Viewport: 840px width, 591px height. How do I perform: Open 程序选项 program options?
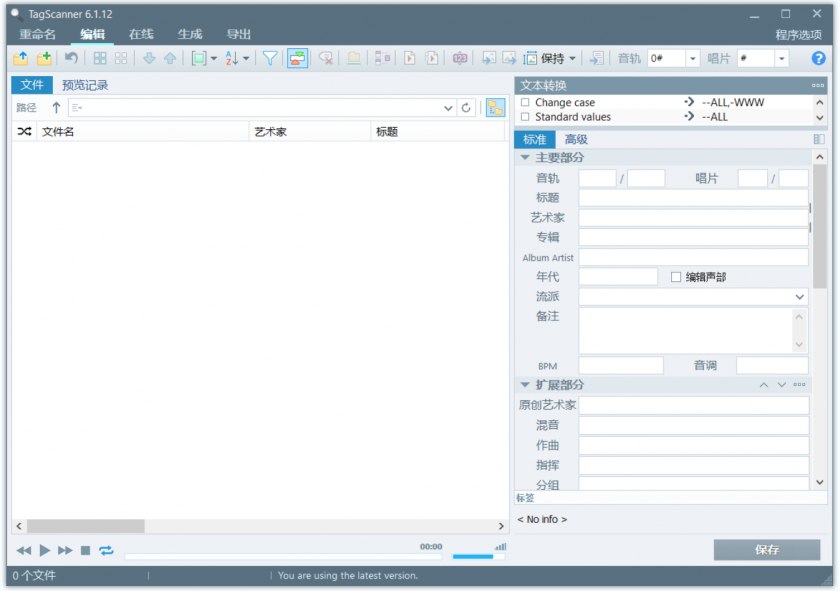tap(798, 35)
